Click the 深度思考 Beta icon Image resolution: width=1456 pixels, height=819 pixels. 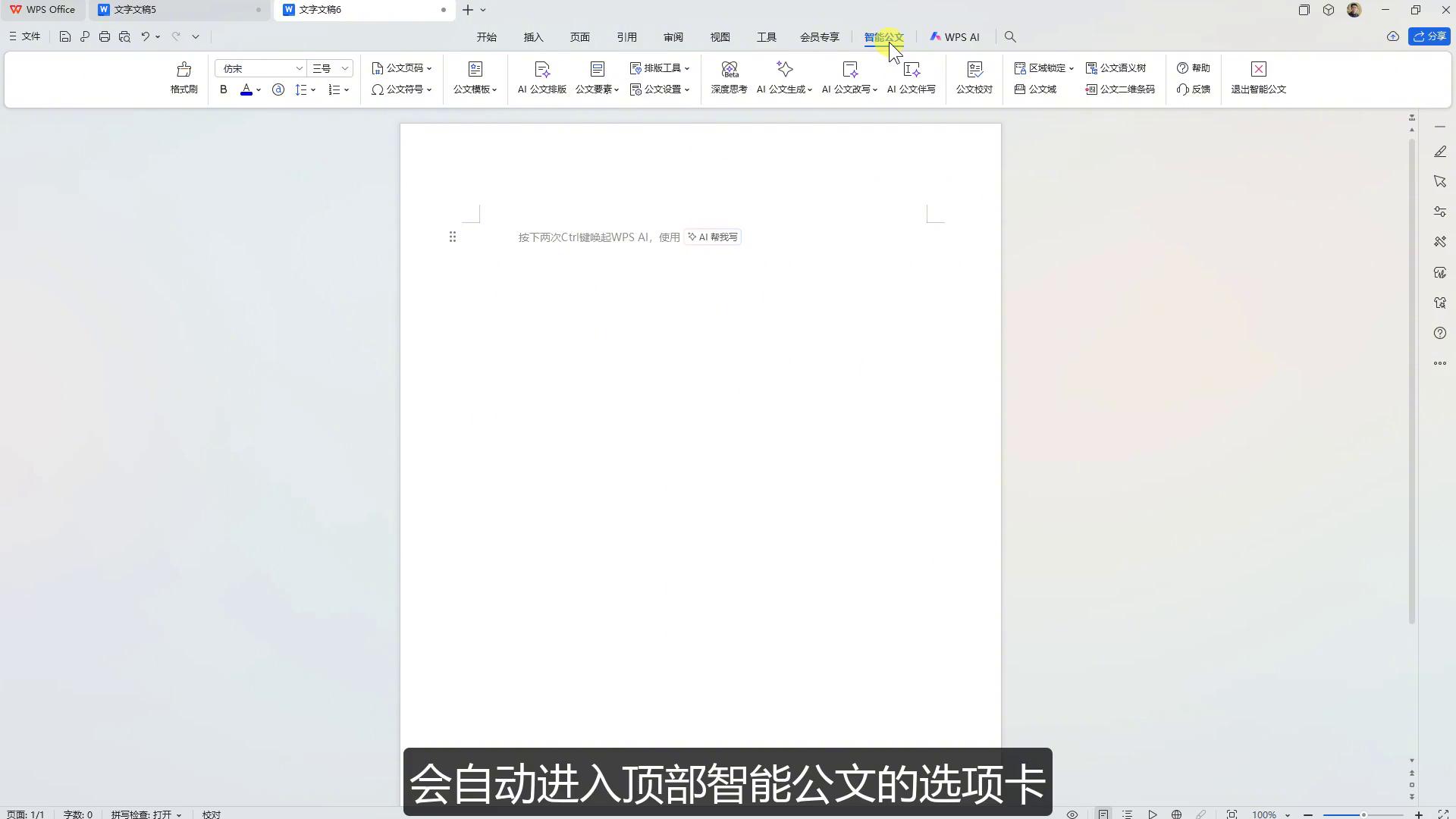[x=729, y=78]
